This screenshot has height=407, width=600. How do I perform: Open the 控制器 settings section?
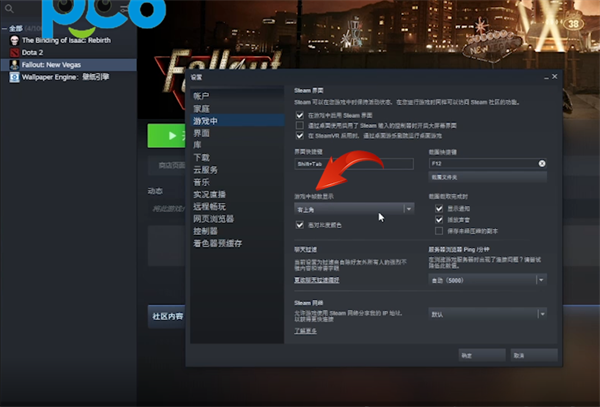[205, 231]
